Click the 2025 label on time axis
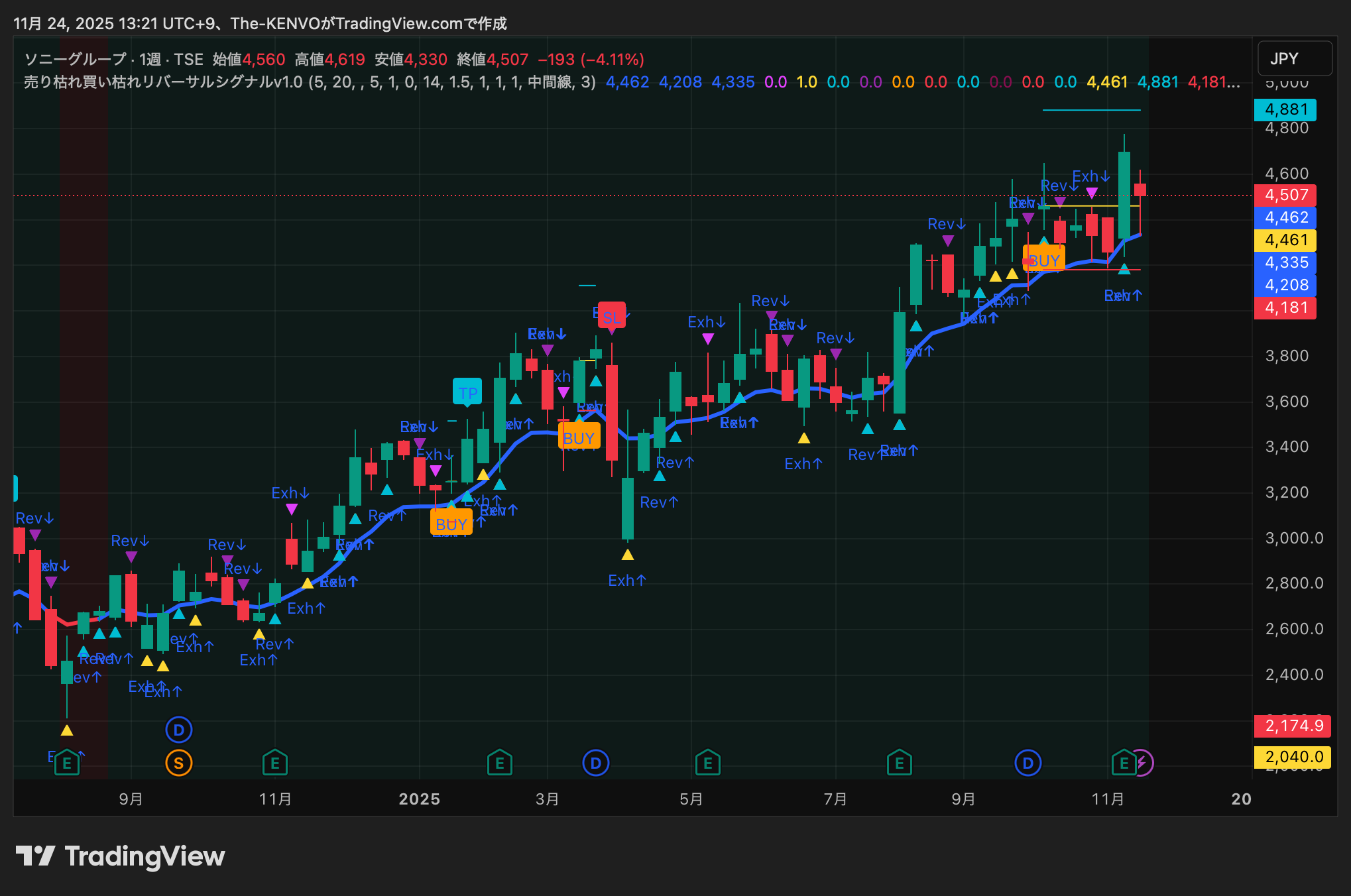This screenshot has width=1351, height=896. (419, 799)
